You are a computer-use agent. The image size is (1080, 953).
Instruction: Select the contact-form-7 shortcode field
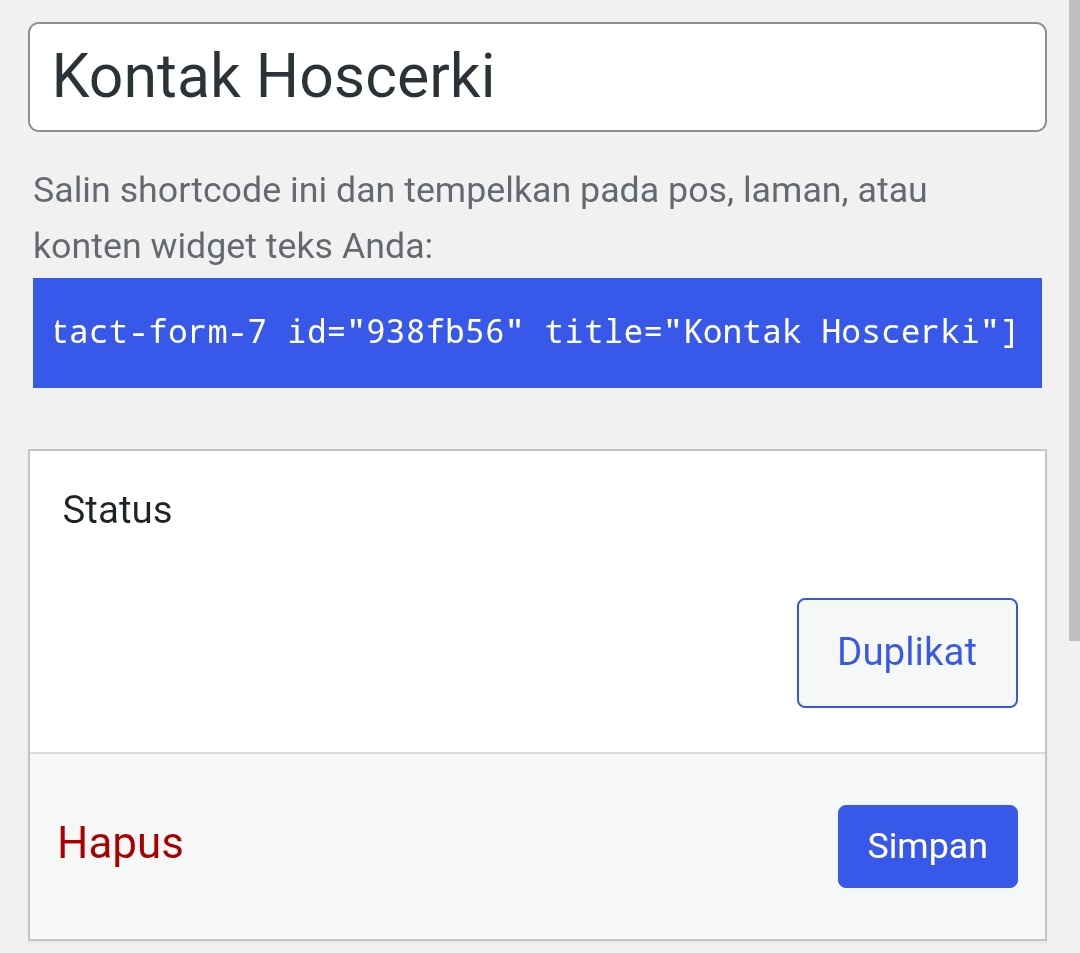[x=537, y=333]
